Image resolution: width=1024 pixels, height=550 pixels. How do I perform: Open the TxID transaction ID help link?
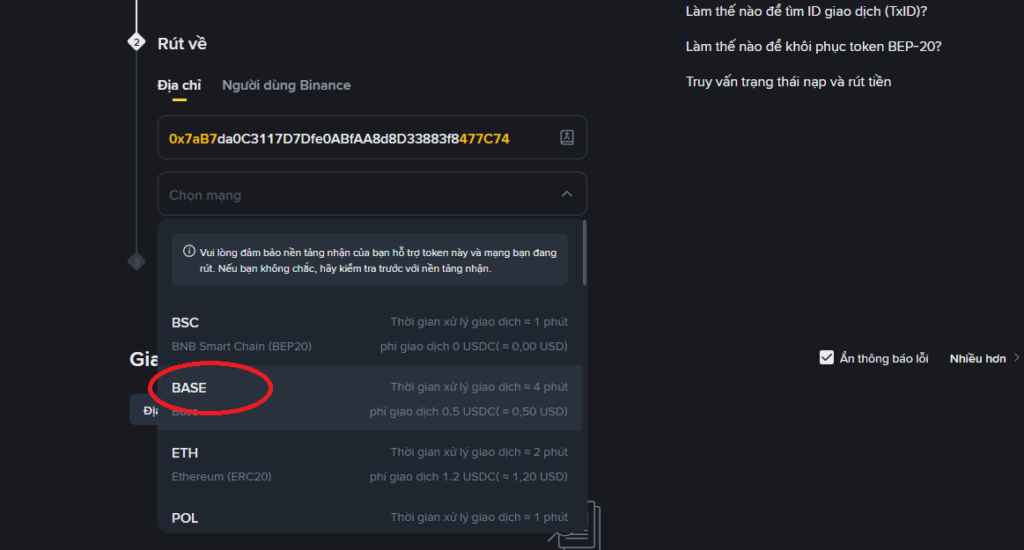pyautogui.click(x=806, y=11)
